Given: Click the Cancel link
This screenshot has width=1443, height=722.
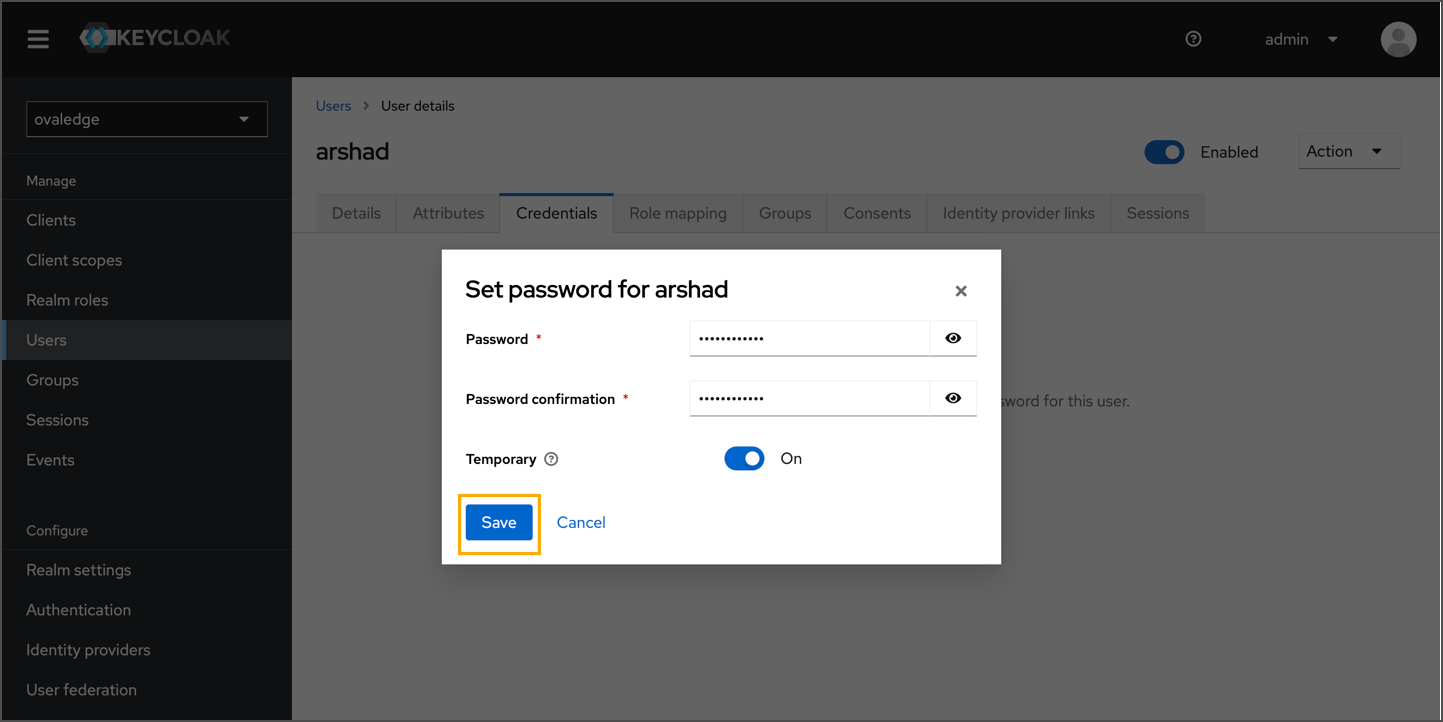Looking at the screenshot, I should [x=581, y=522].
